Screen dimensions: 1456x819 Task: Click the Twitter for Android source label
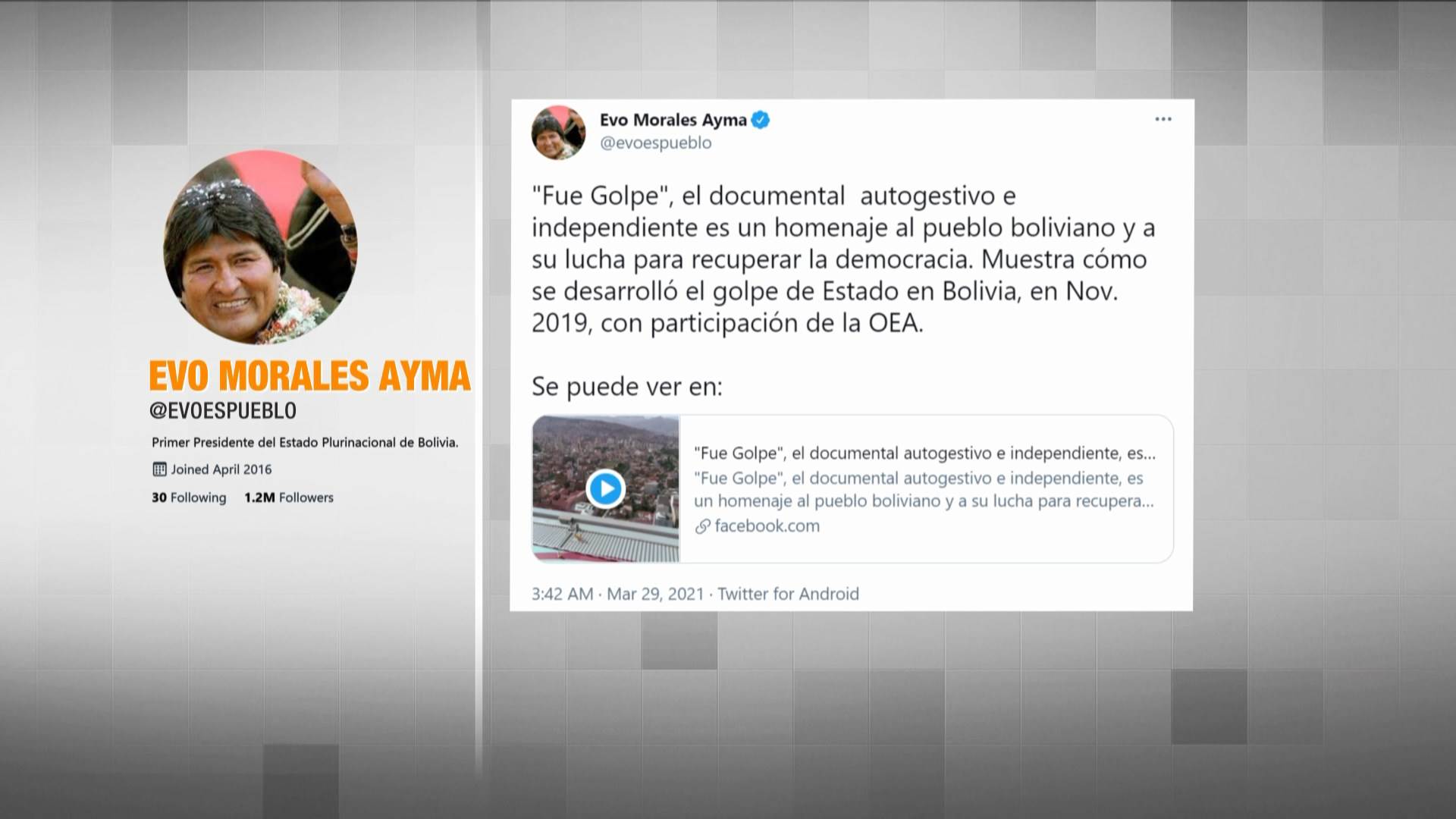pyautogui.click(x=788, y=594)
